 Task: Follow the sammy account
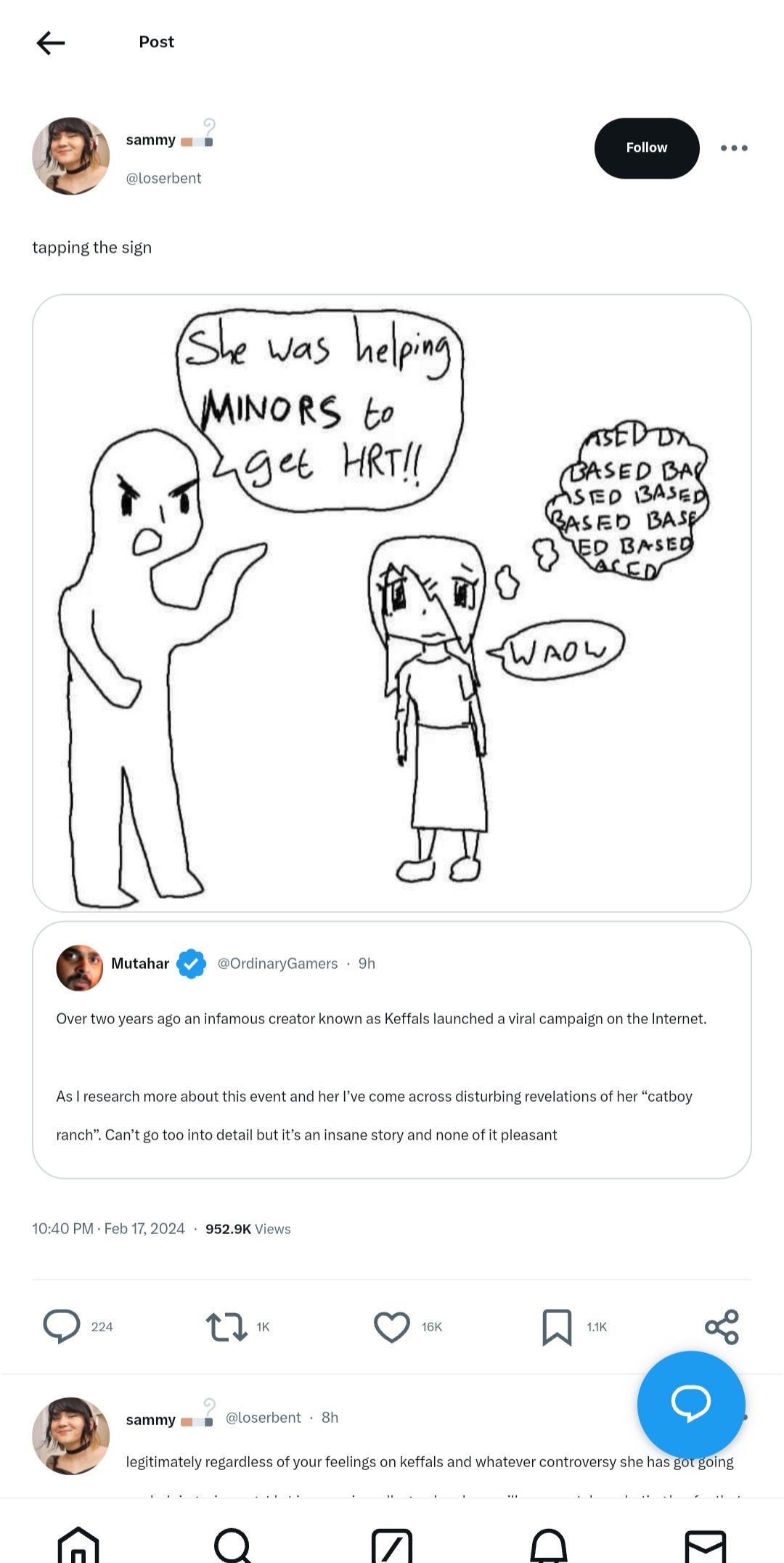tap(646, 148)
